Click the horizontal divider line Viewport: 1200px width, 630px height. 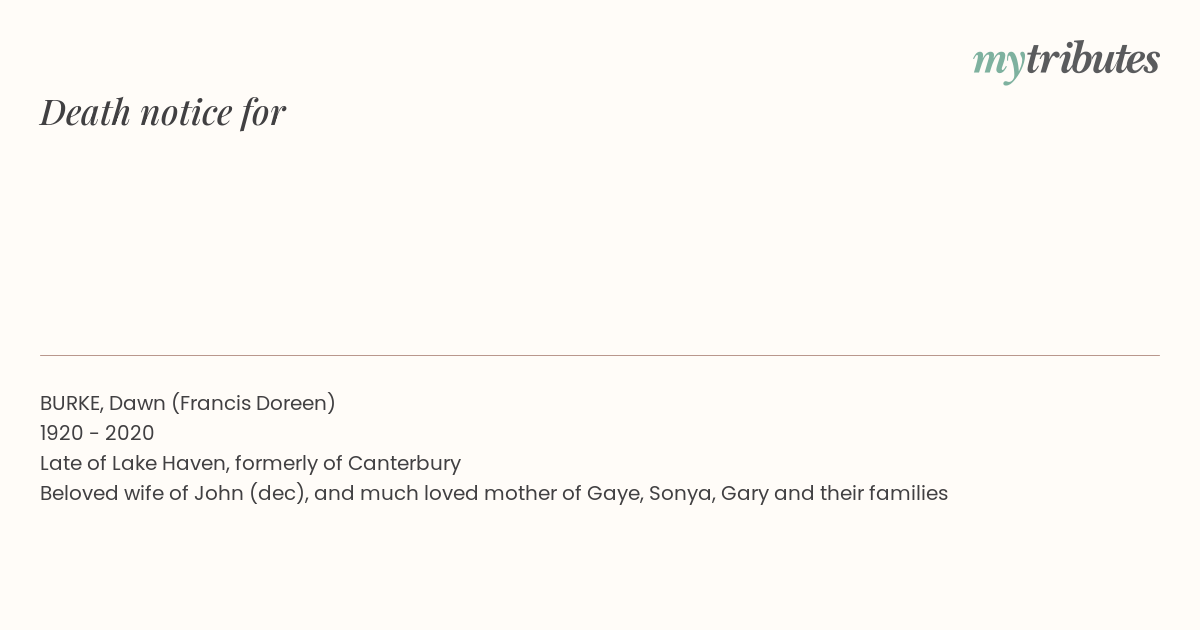[600, 355]
